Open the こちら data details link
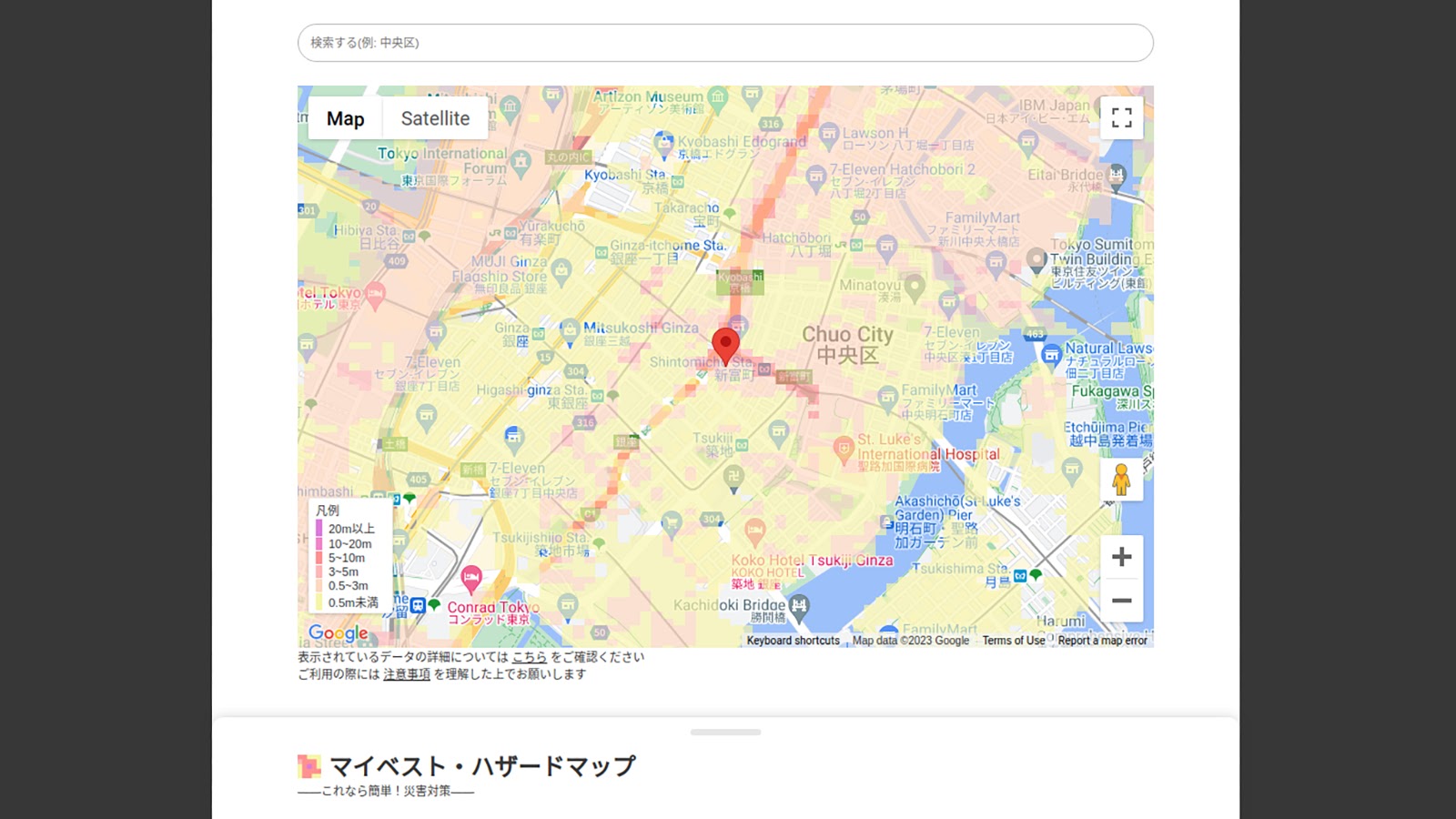The width and height of the screenshot is (1456, 819). coord(530,657)
